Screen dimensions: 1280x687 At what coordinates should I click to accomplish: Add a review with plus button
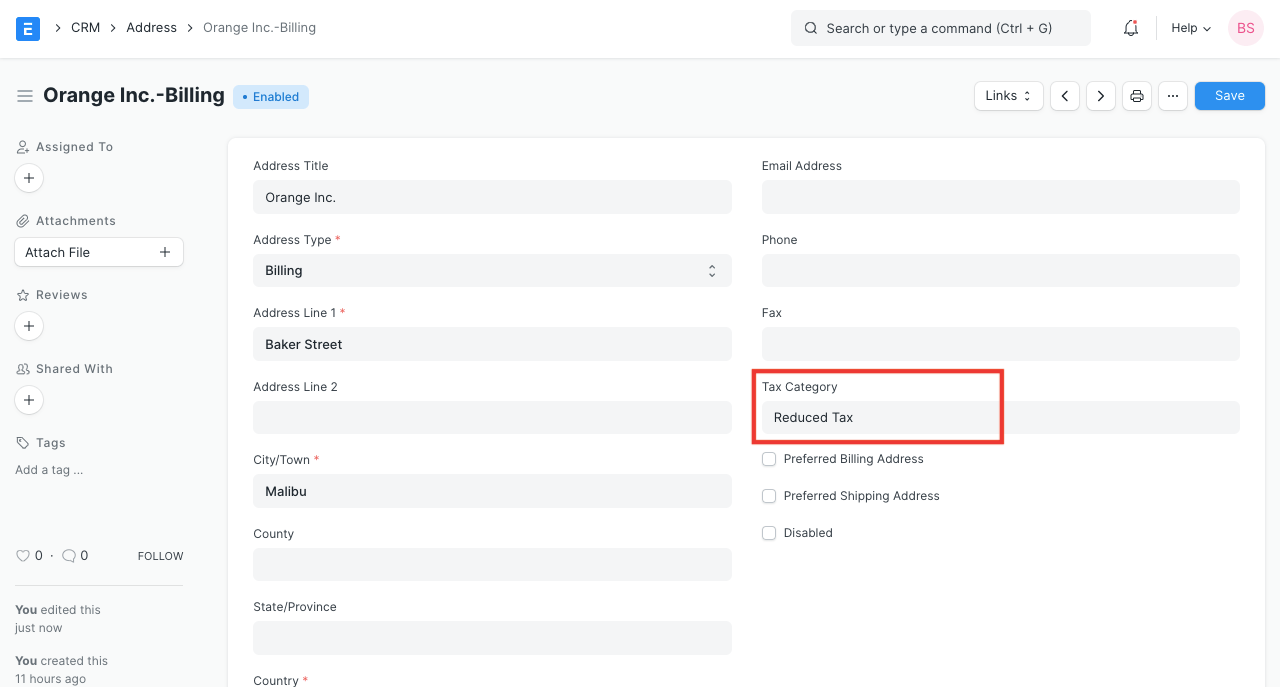click(29, 326)
